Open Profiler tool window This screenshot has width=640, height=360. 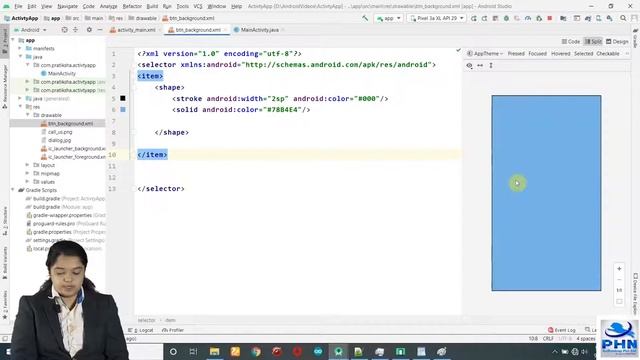[x=173, y=330]
